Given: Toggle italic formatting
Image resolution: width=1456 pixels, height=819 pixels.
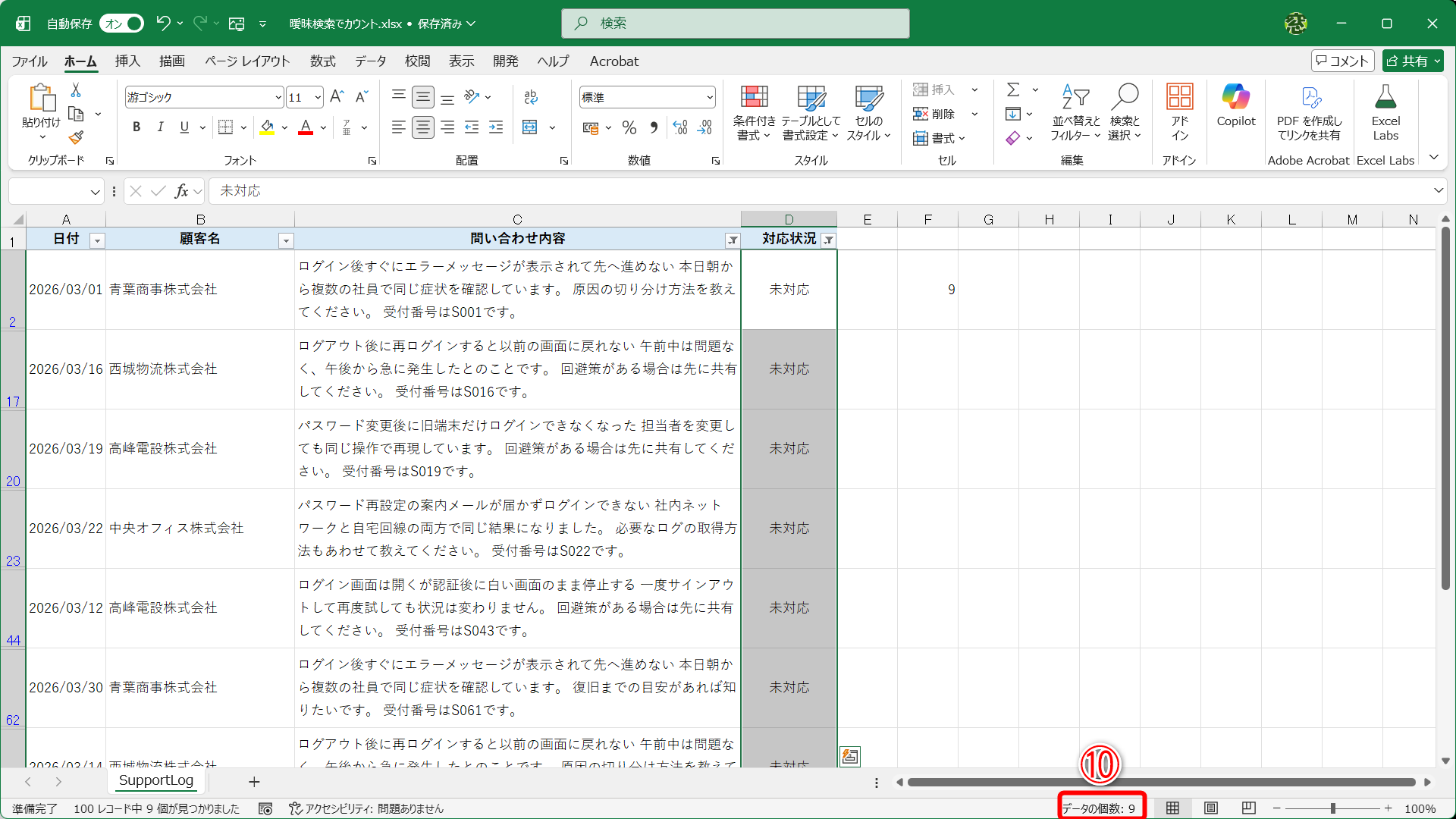Looking at the screenshot, I should pyautogui.click(x=160, y=127).
